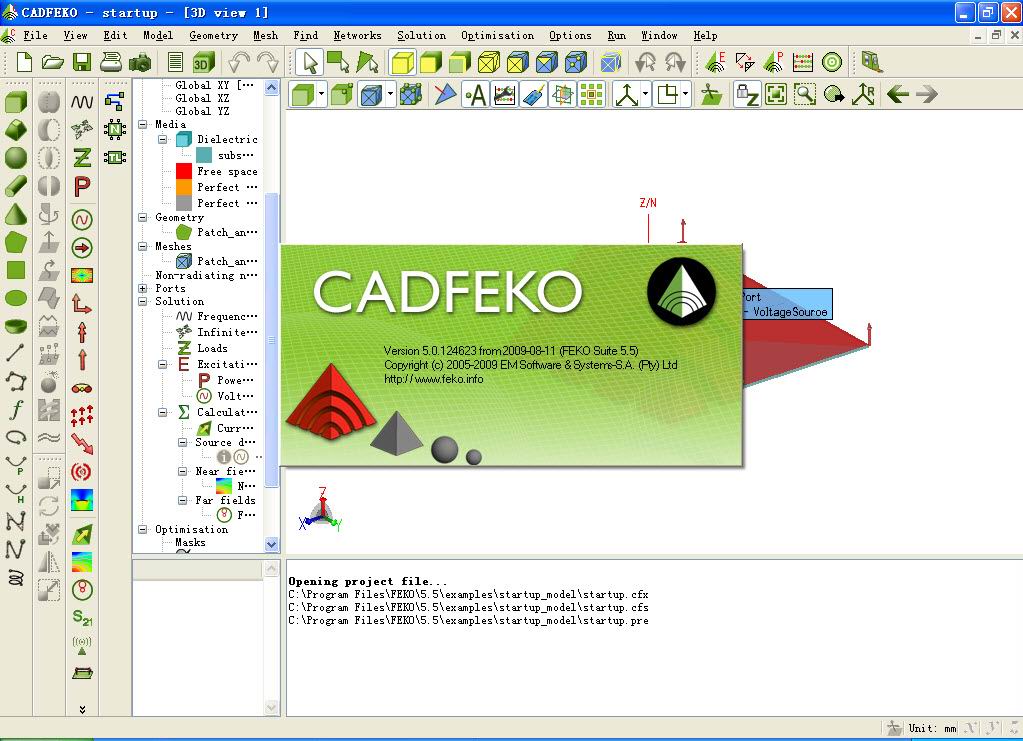Toggle the blue cube vertex selection mode
Image resolution: width=1023 pixels, height=741 pixels.
(x=576, y=63)
